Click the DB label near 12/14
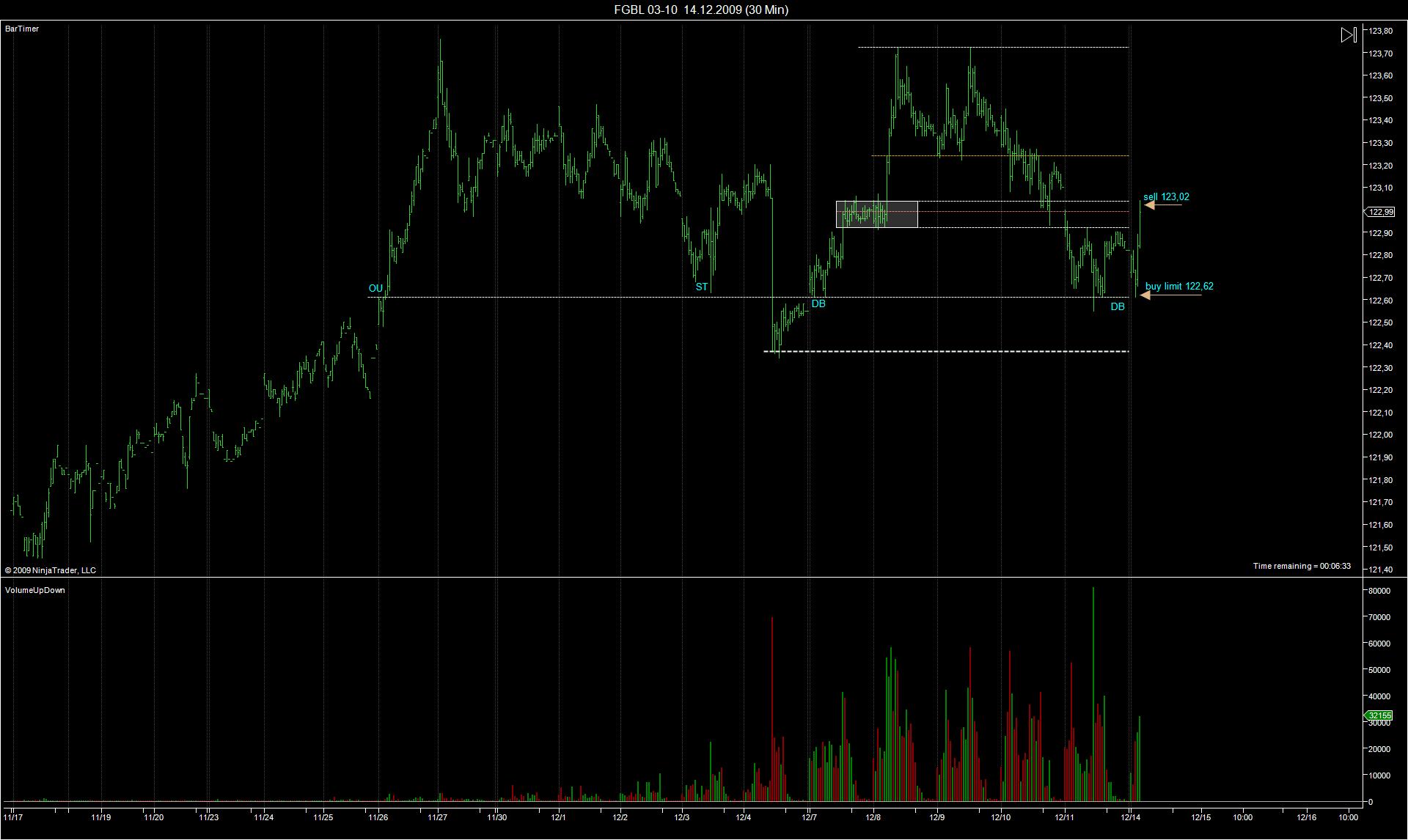The image size is (1408, 840). (x=1117, y=307)
